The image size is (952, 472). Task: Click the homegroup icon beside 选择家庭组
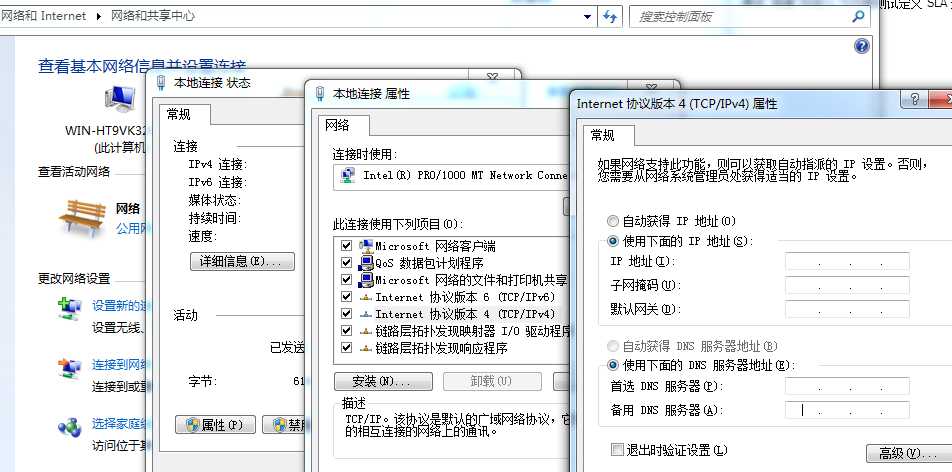pos(70,427)
